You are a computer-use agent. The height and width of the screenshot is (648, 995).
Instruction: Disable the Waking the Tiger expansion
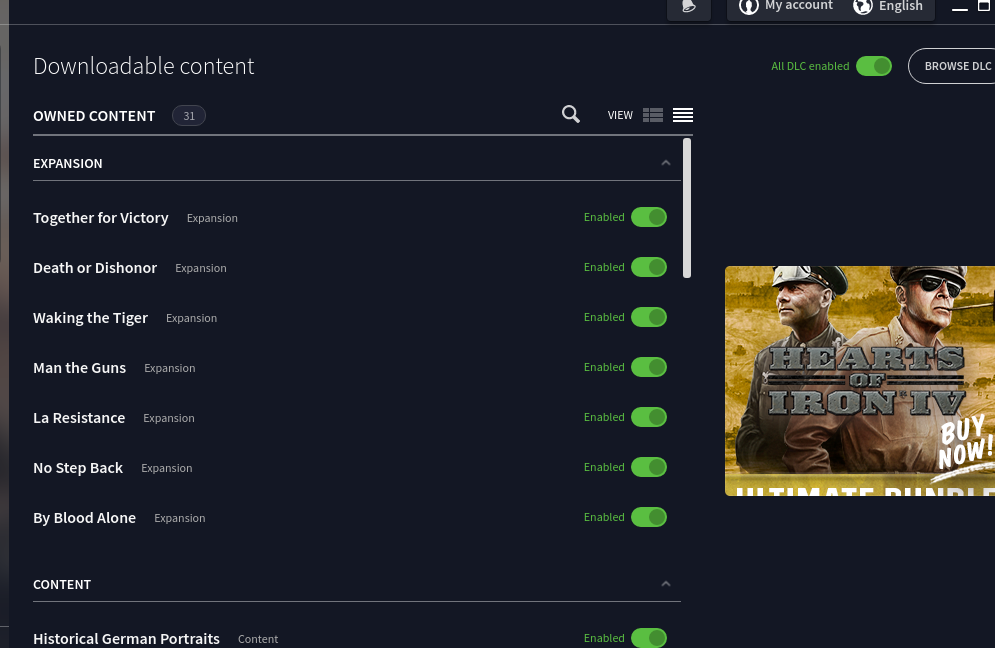point(649,317)
